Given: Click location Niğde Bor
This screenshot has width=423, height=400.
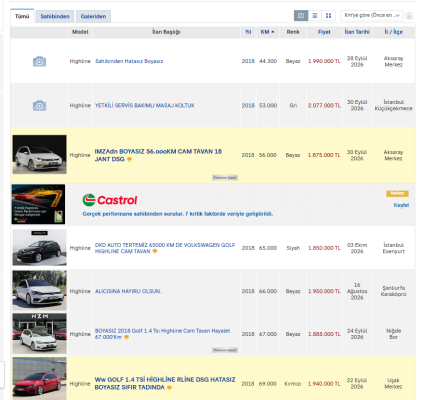Looking at the screenshot, I should coord(393,334).
